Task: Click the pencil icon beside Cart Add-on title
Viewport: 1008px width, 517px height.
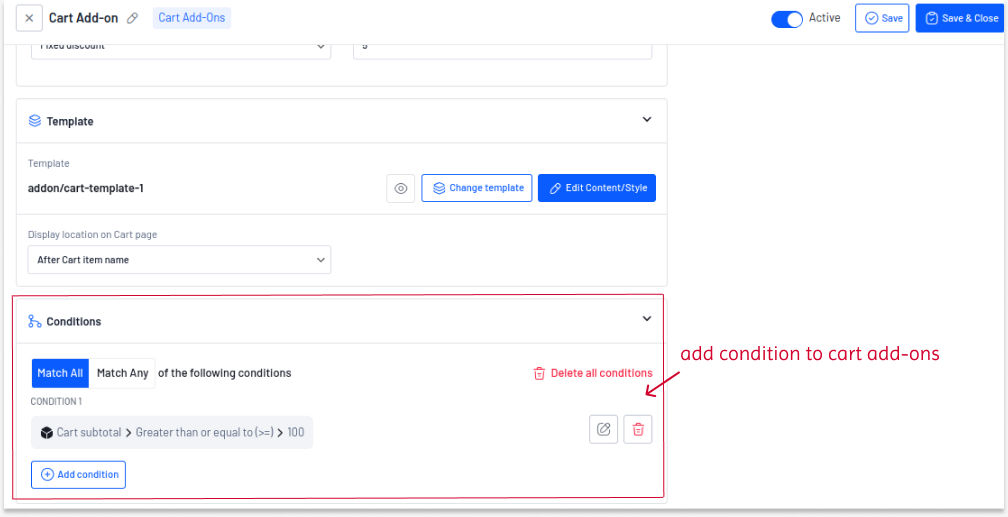Action: coord(132,18)
